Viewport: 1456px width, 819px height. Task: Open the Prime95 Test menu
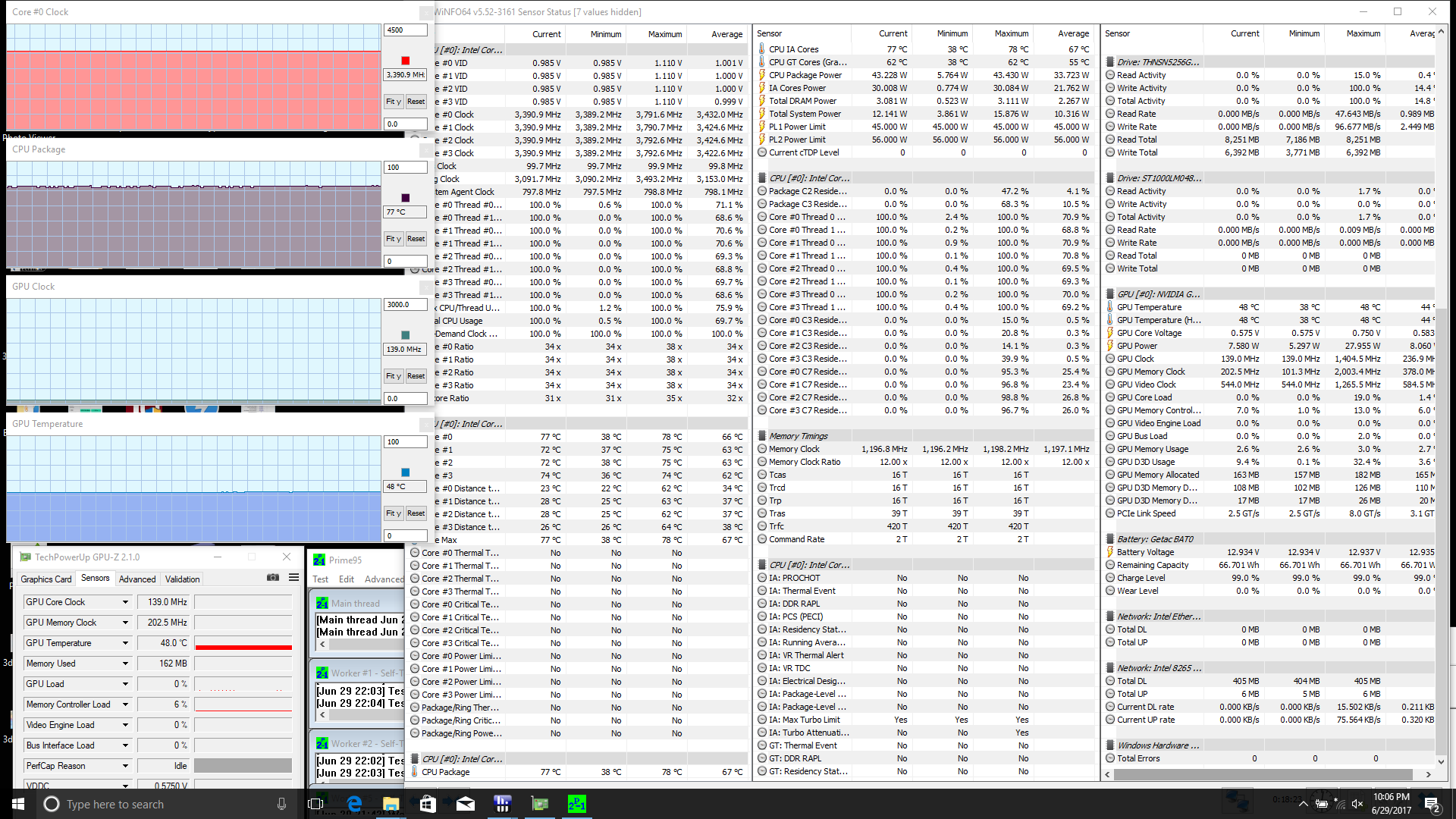pos(321,579)
